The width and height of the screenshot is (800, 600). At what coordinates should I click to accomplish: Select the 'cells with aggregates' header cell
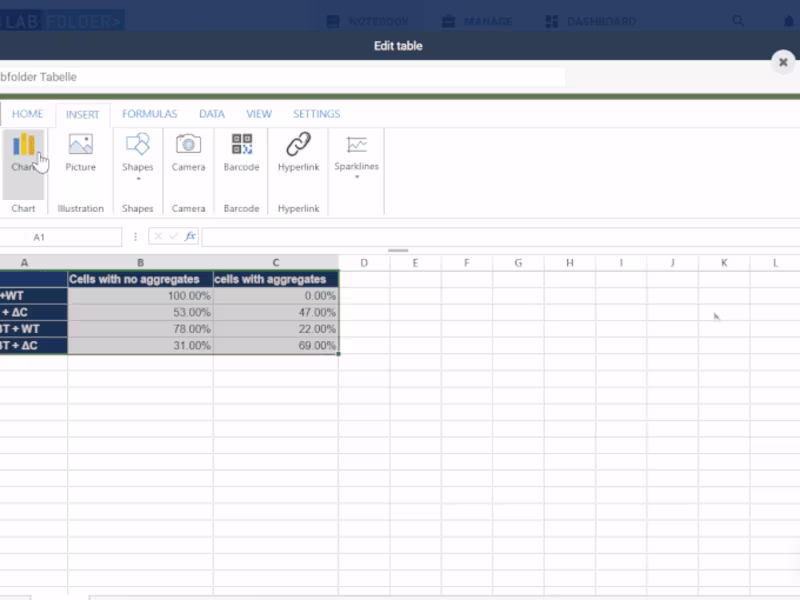pos(276,279)
